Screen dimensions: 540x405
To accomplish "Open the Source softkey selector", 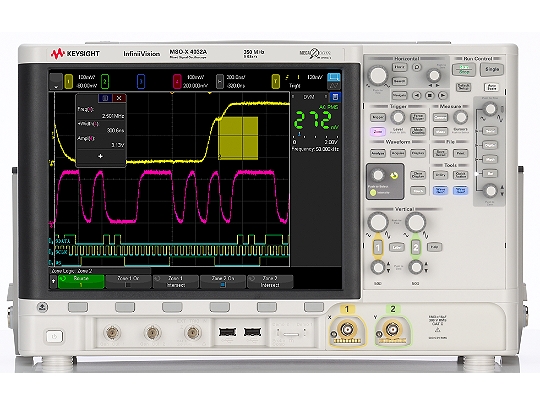I will click(81, 282).
